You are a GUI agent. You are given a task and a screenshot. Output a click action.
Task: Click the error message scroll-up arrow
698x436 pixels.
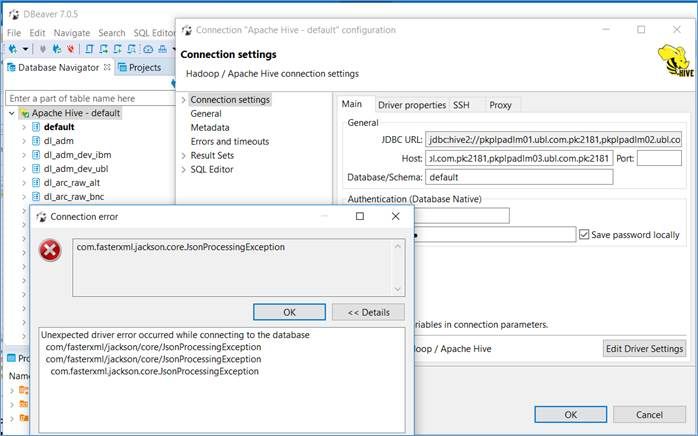398,246
